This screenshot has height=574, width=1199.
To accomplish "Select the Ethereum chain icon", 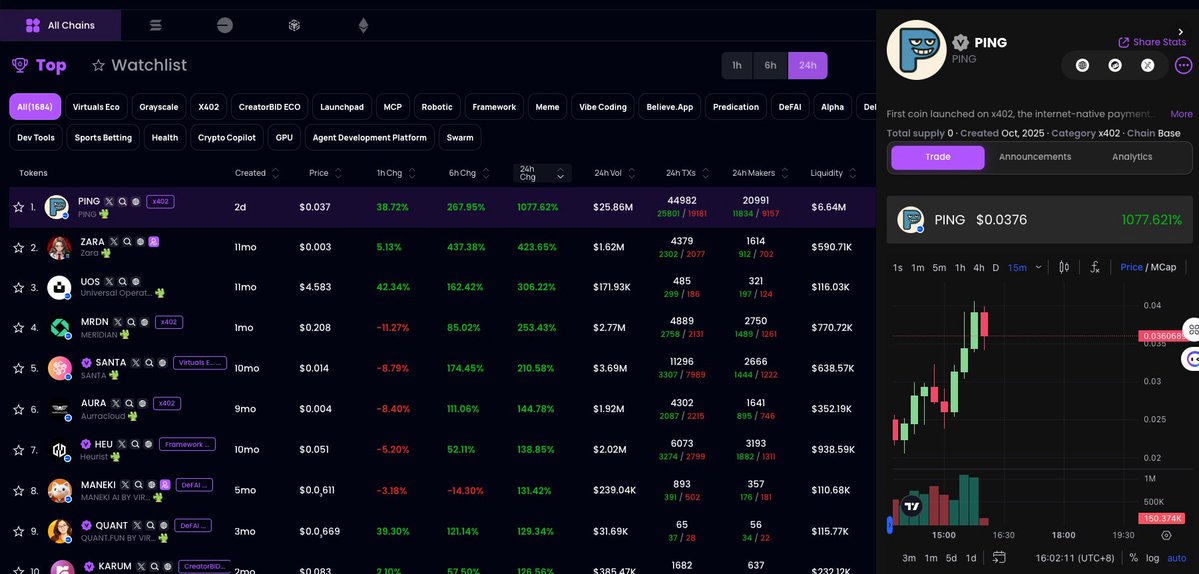I will tap(363, 25).
